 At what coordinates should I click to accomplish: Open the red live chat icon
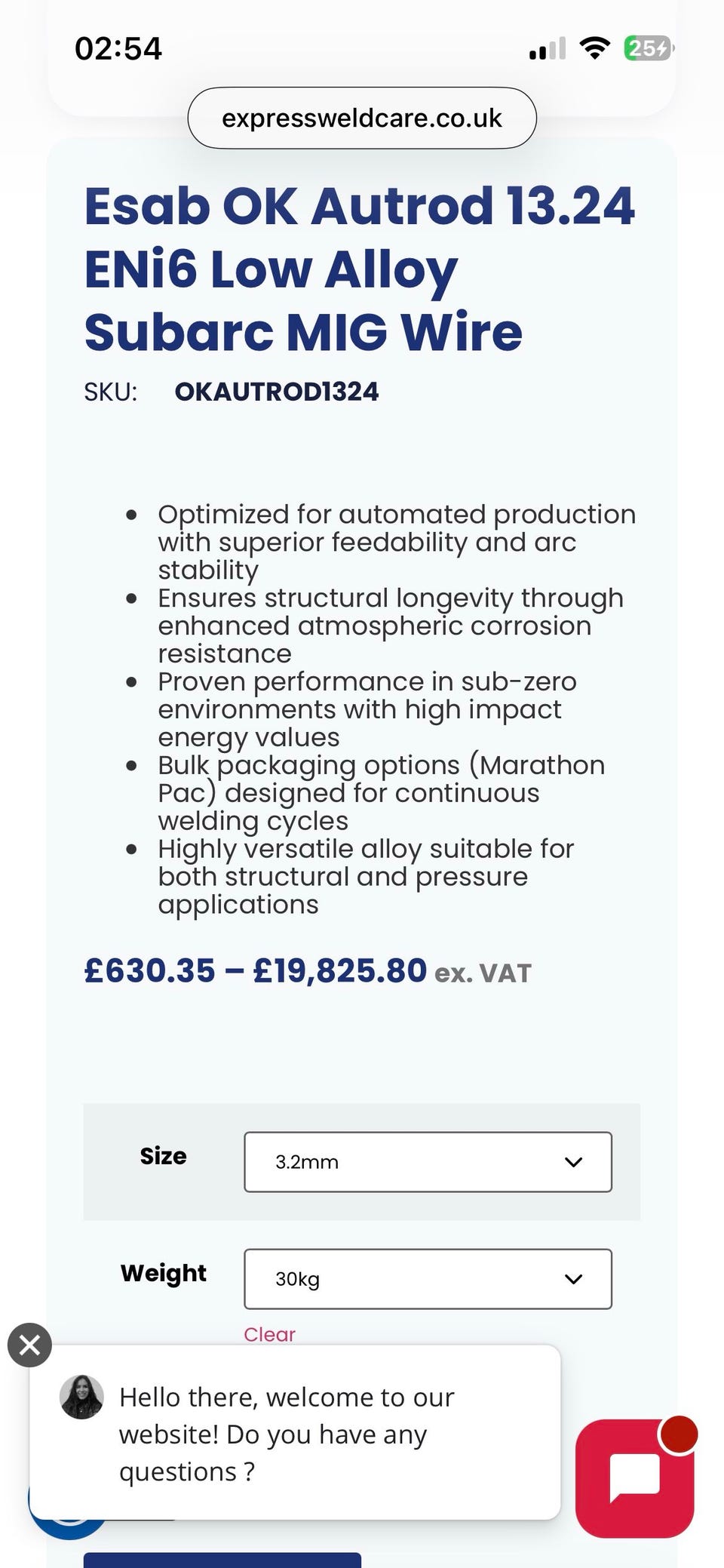point(634,1478)
